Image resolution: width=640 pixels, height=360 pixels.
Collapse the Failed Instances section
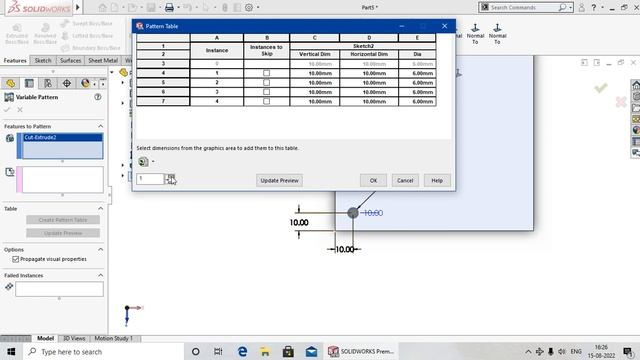[x=100, y=276]
